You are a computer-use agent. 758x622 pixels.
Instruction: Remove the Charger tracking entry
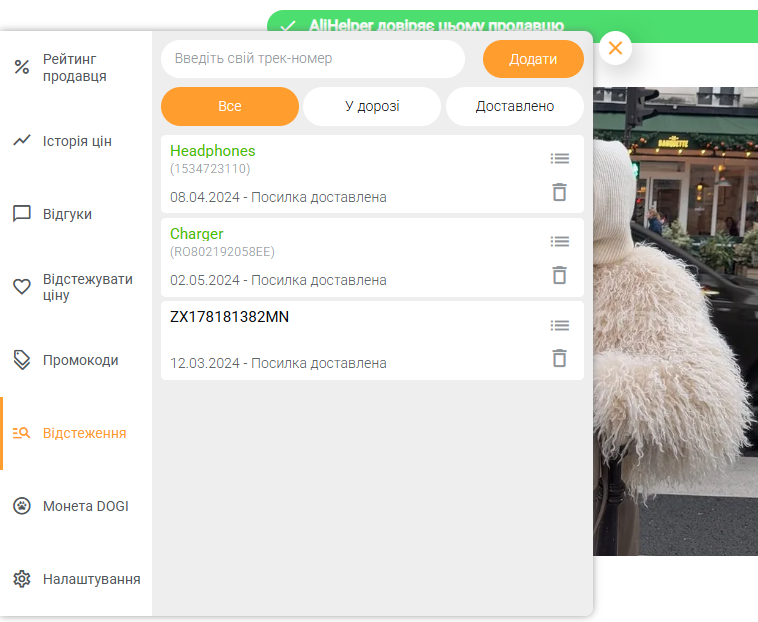pyautogui.click(x=560, y=275)
